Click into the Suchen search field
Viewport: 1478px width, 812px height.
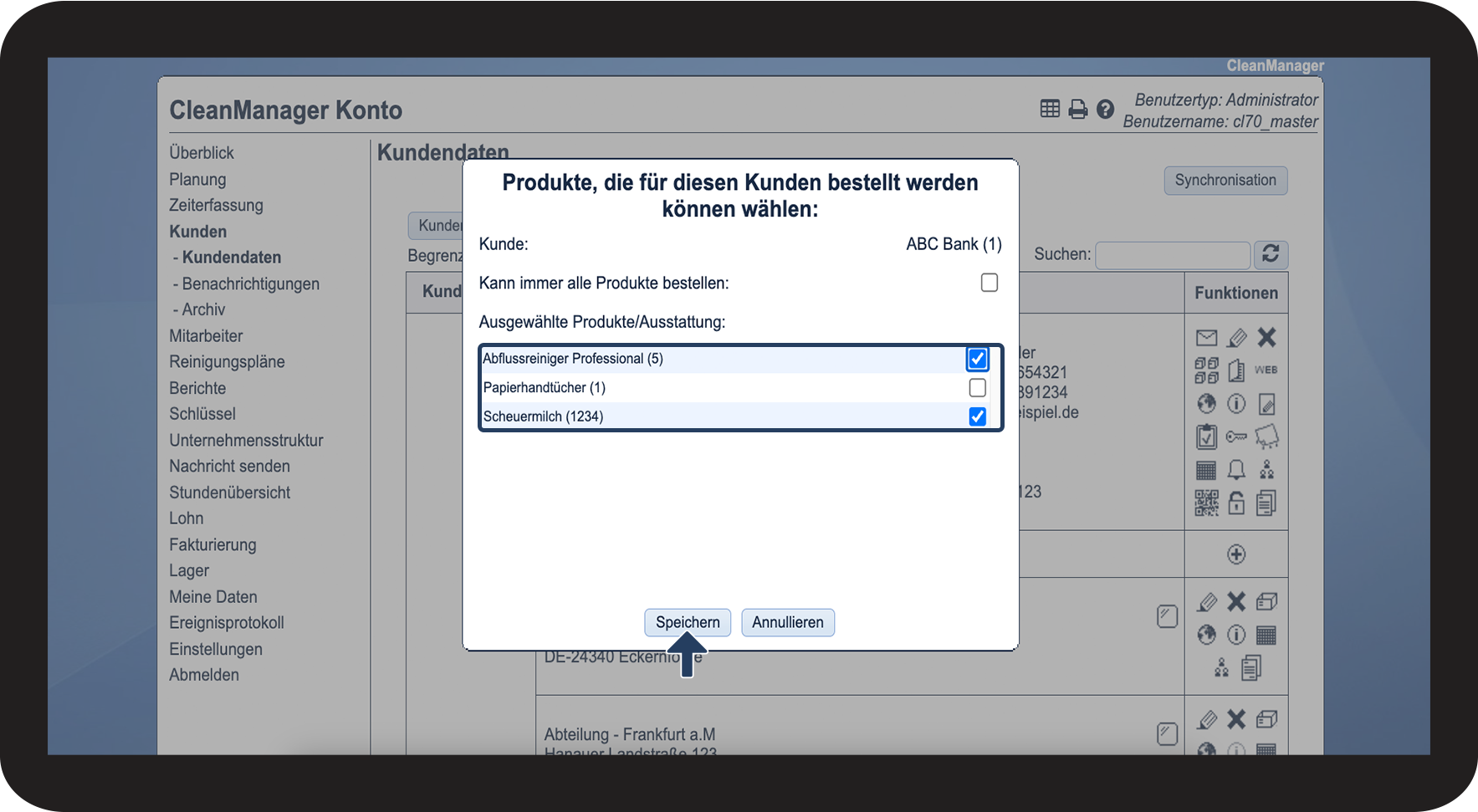[1173, 255]
